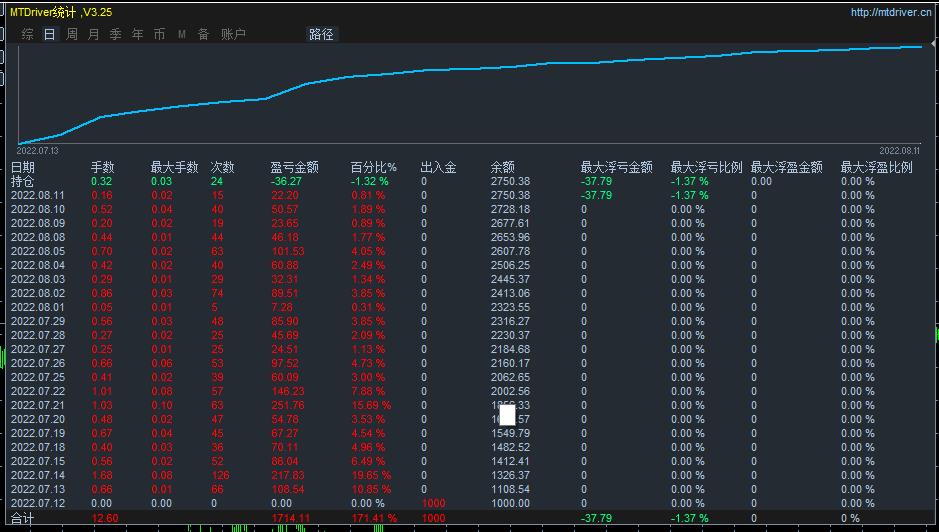The width and height of the screenshot is (939, 532).
Task: Select the 2022.07.14 date row
Action: [x=38, y=474]
